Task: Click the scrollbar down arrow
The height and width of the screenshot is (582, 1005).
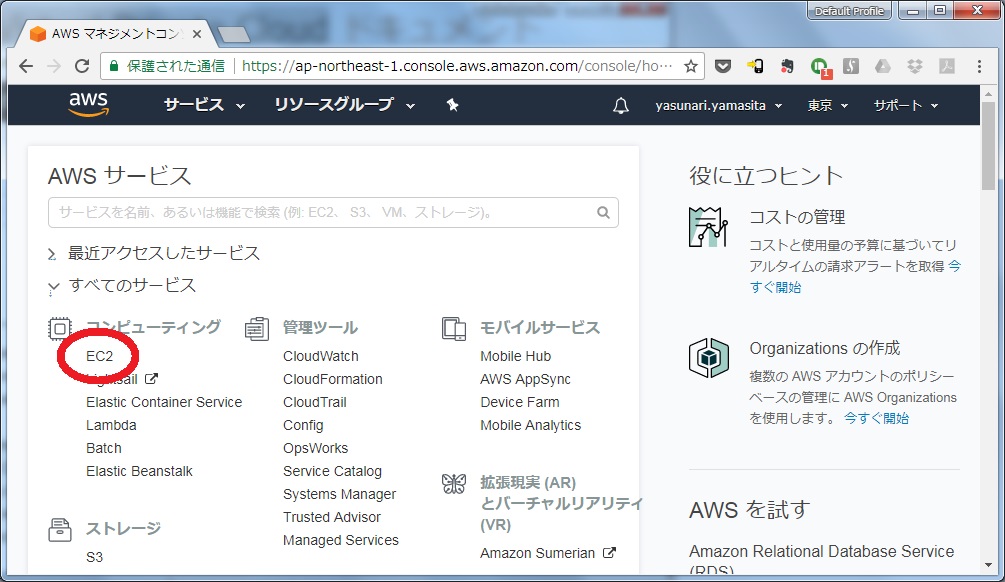Action: (988, 565)
